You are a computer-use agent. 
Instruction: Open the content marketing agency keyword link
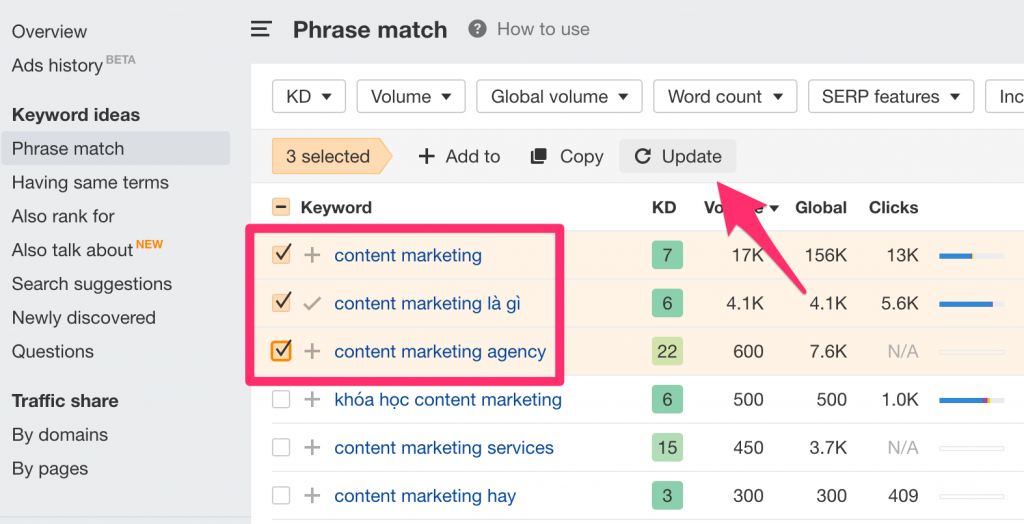[440, 351]
